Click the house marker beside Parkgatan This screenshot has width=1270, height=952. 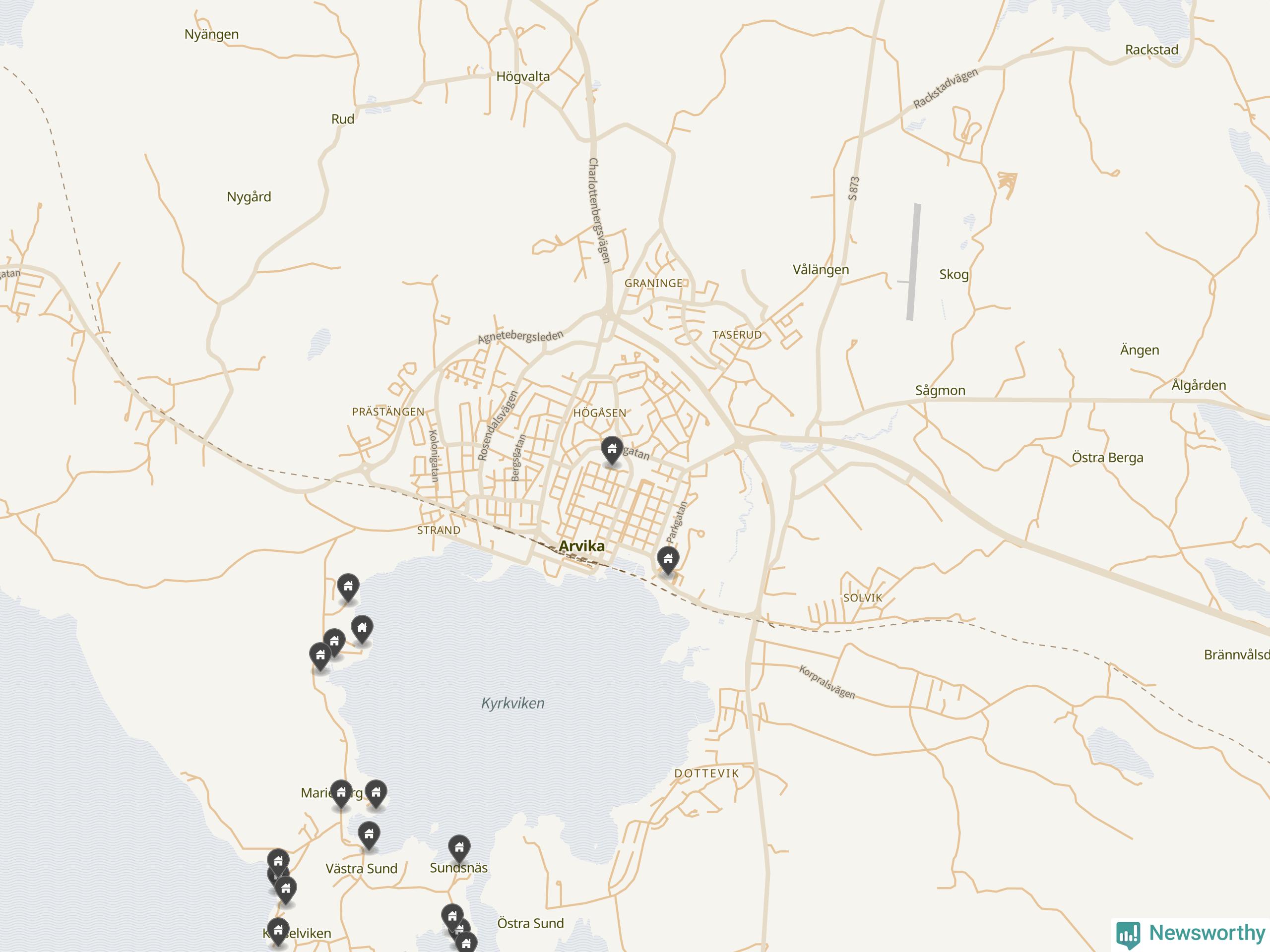pyautogui.click(x=668, y=559)
